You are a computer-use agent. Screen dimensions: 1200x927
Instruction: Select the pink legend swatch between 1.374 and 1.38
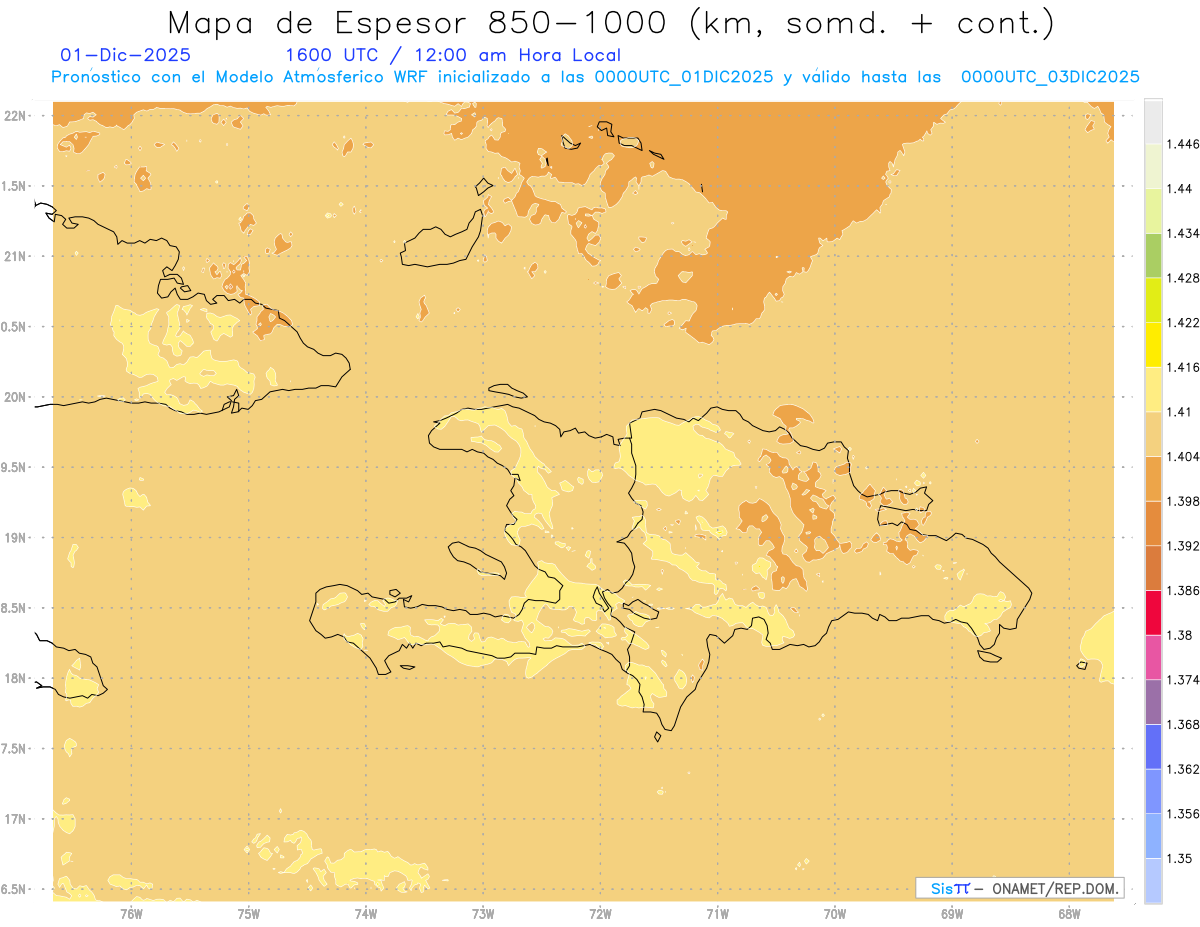(1153, 657)
